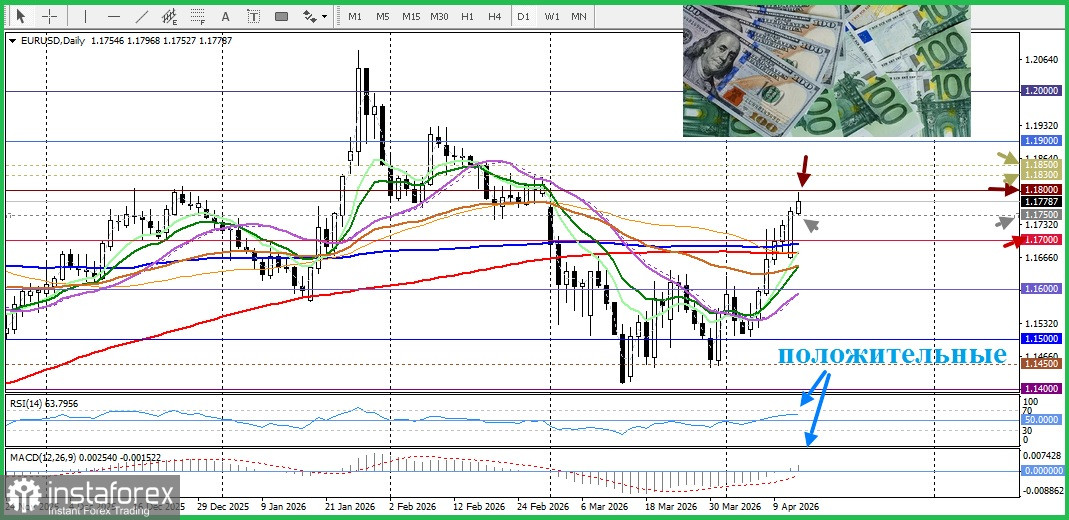Switch chart to M5 timeframe
Viewport: 1069px width, 520px height.
point(382,16)
